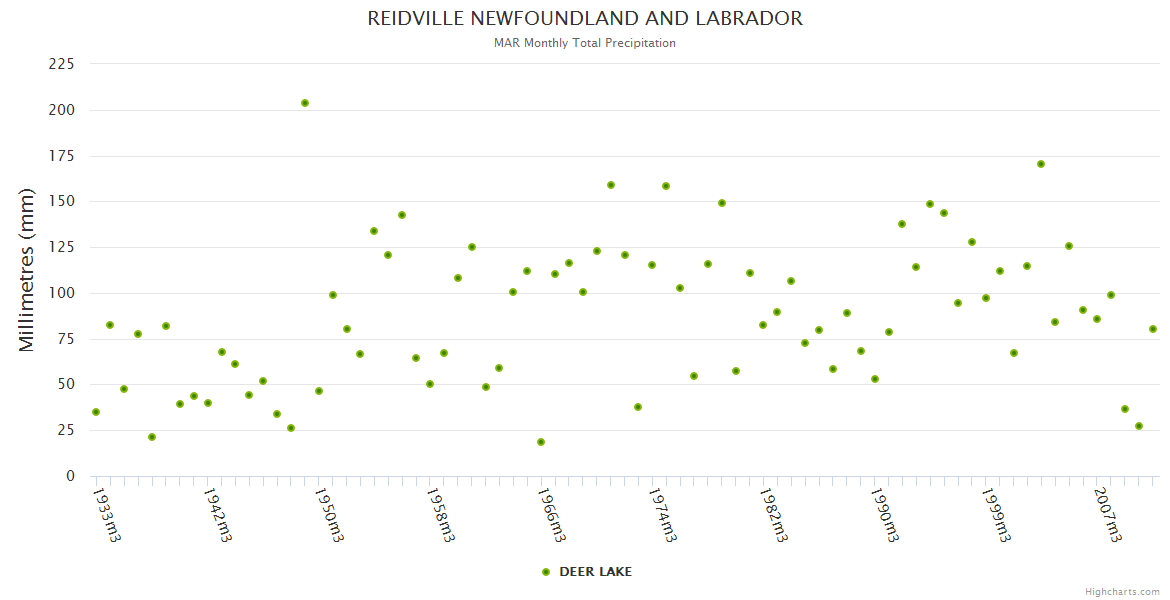Select the 100 y-axis tick label
The width and height of the screenshot is (1170, 600).
point(62,293)
